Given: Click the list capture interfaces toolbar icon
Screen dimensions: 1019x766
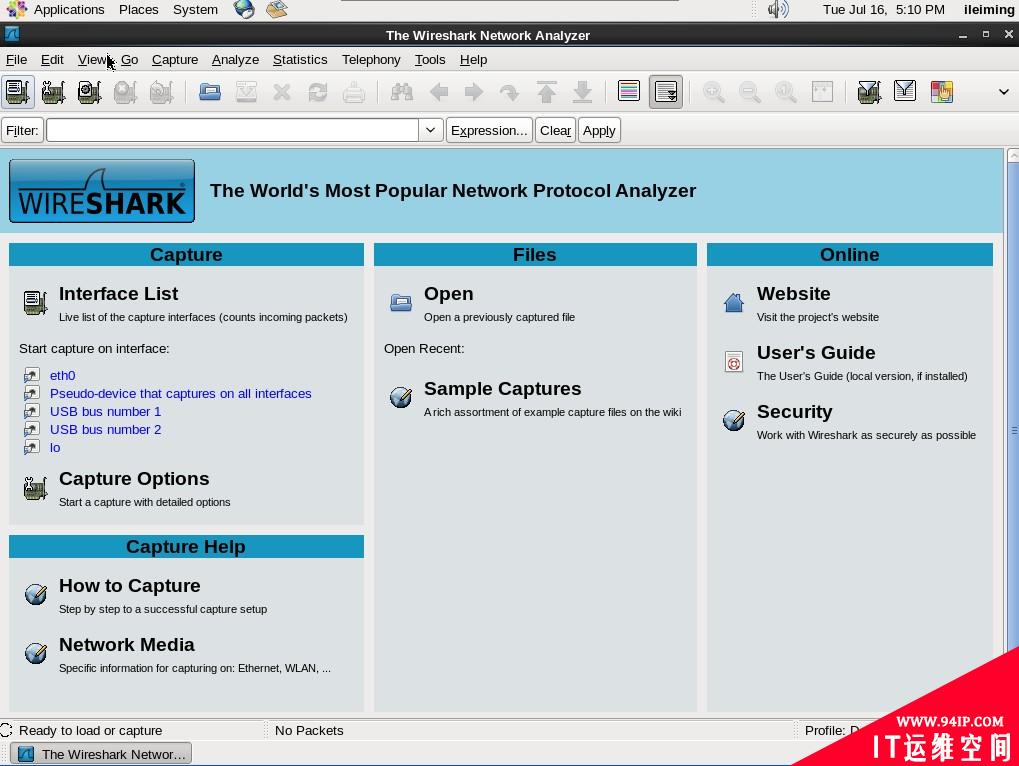Looking at the screenshot, I should tap(18, 92).
